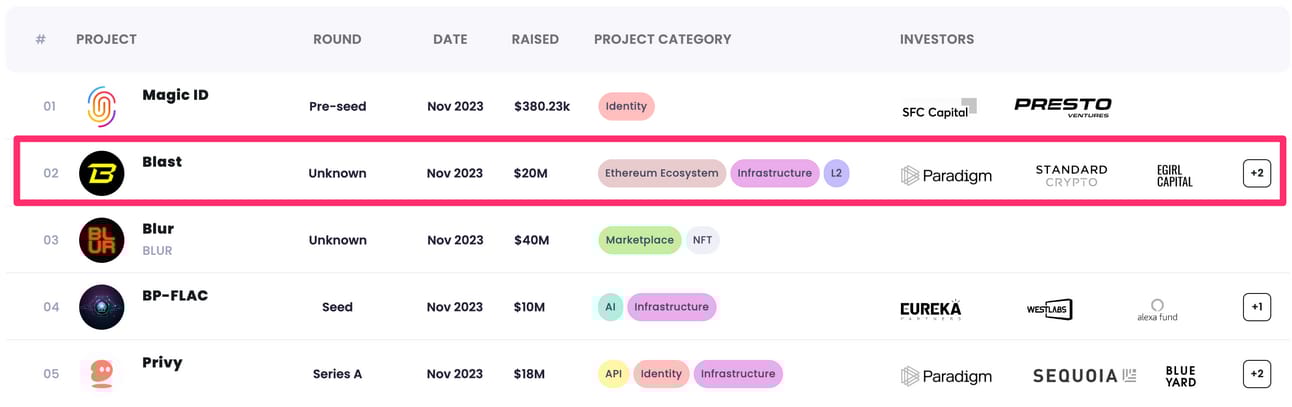Image resolution: width=1292 pixels, height=407 pixels.
Task: Click the Eureka investor logo
Action: coord(930,309)
